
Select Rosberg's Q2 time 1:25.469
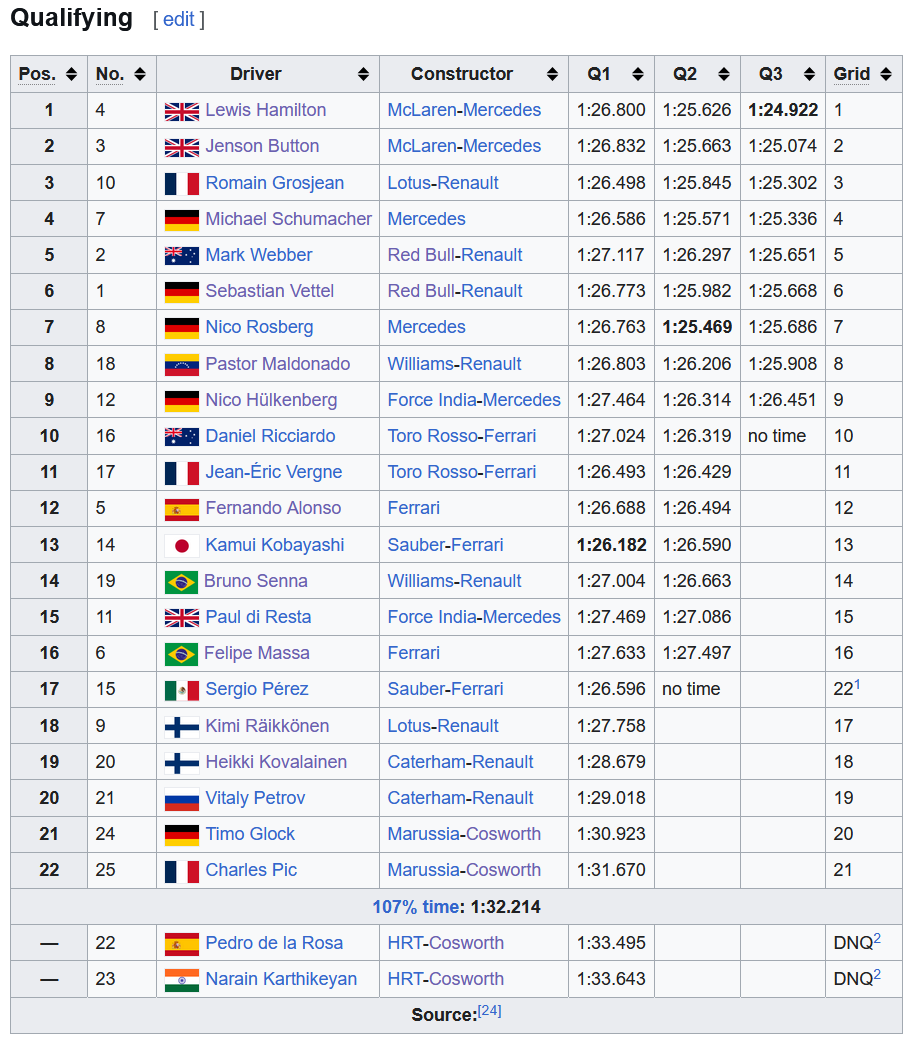697,328
